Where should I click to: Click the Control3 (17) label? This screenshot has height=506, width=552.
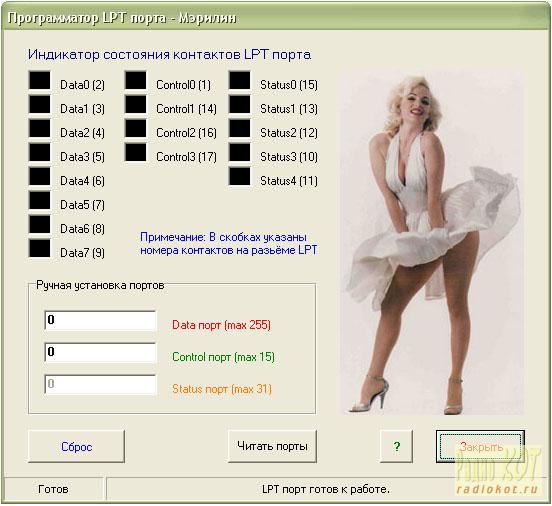(x=187, y=157)
